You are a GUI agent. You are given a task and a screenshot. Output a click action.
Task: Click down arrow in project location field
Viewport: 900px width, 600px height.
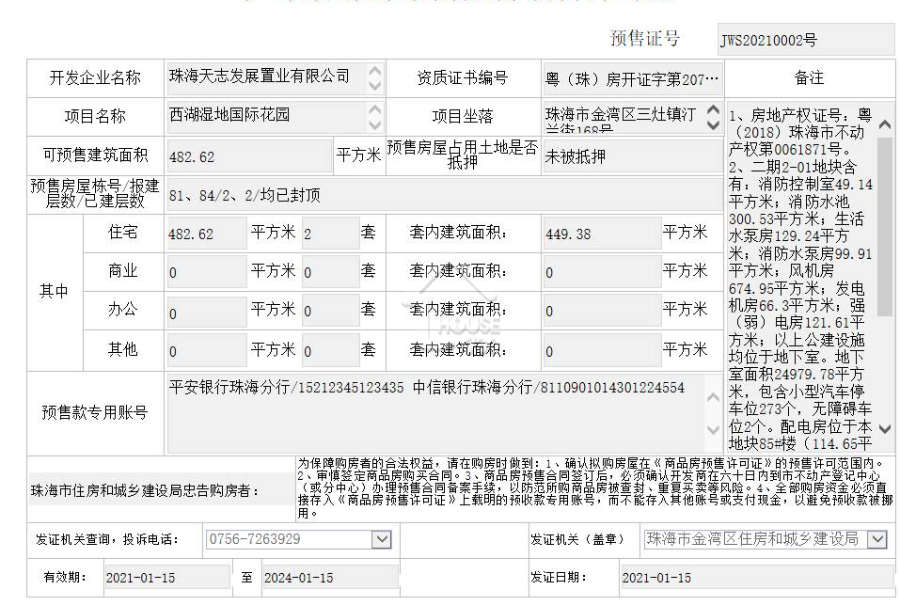coord(713,125)
